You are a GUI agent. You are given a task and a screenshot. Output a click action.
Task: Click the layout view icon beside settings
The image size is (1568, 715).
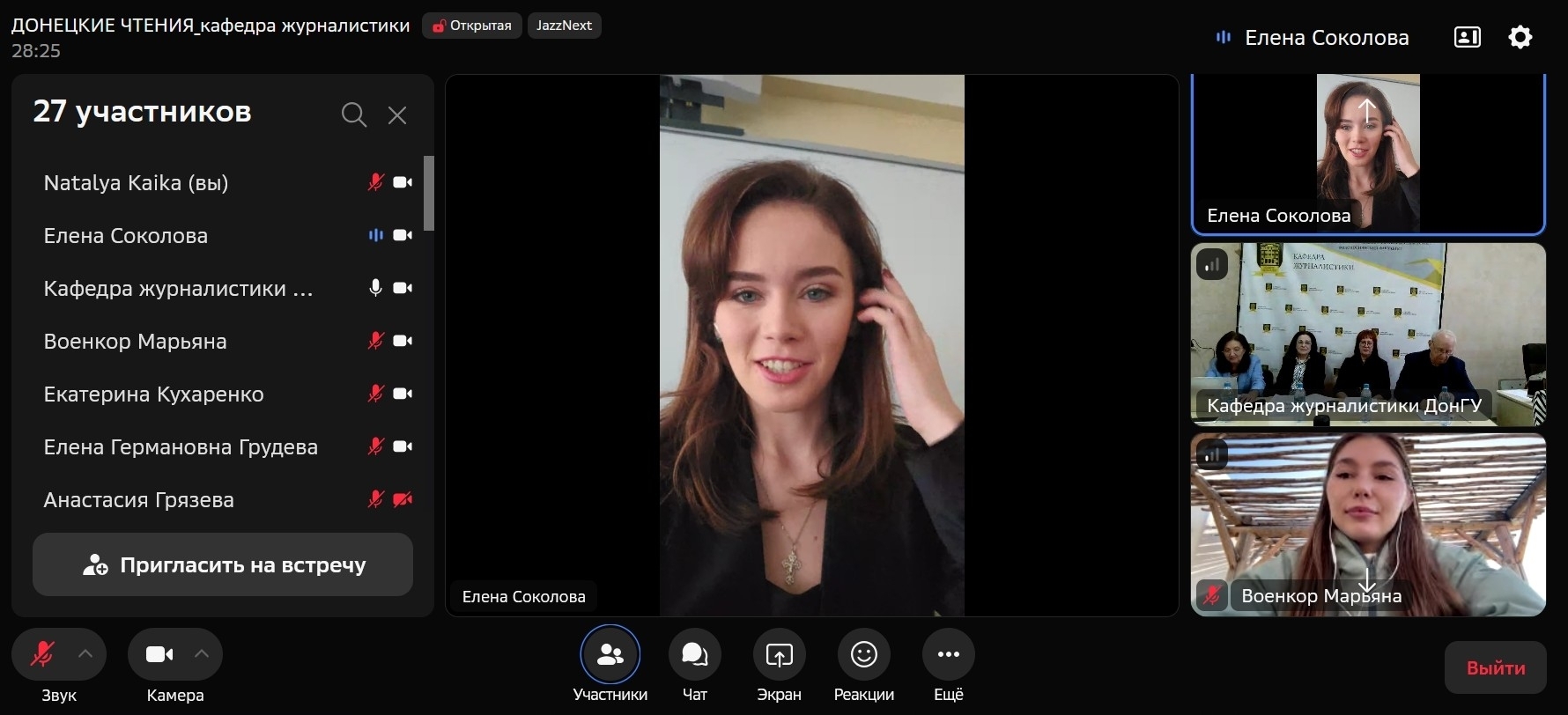tap(1467, 37)
